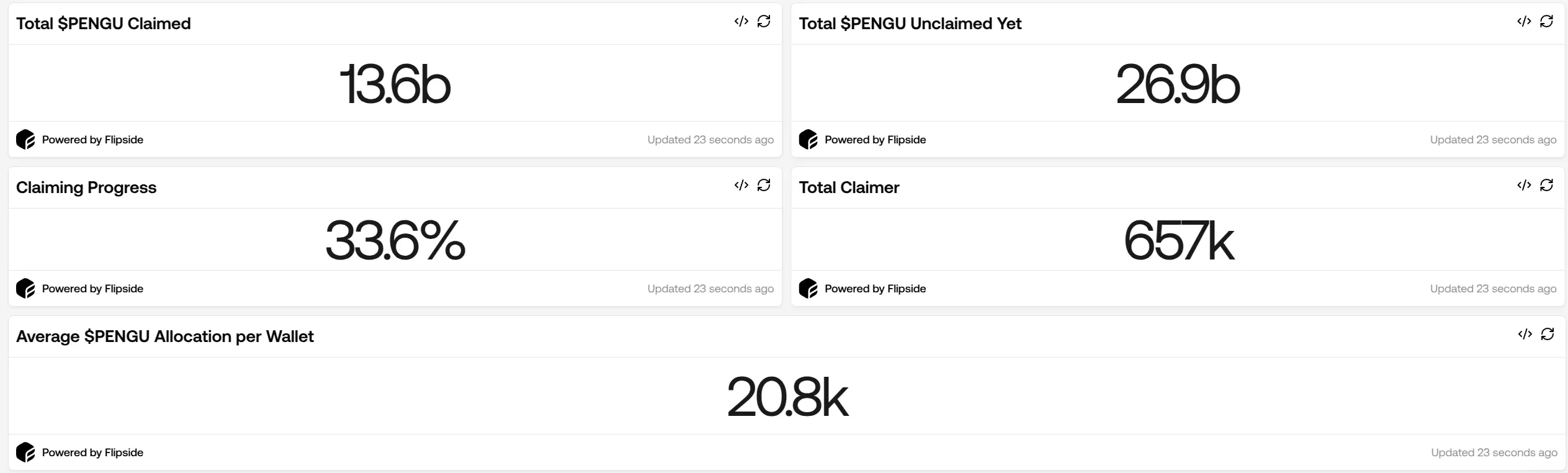Click the 20.8k average allocation value
This screenshot has height=473, width=1568.
[x=787, y=397]
